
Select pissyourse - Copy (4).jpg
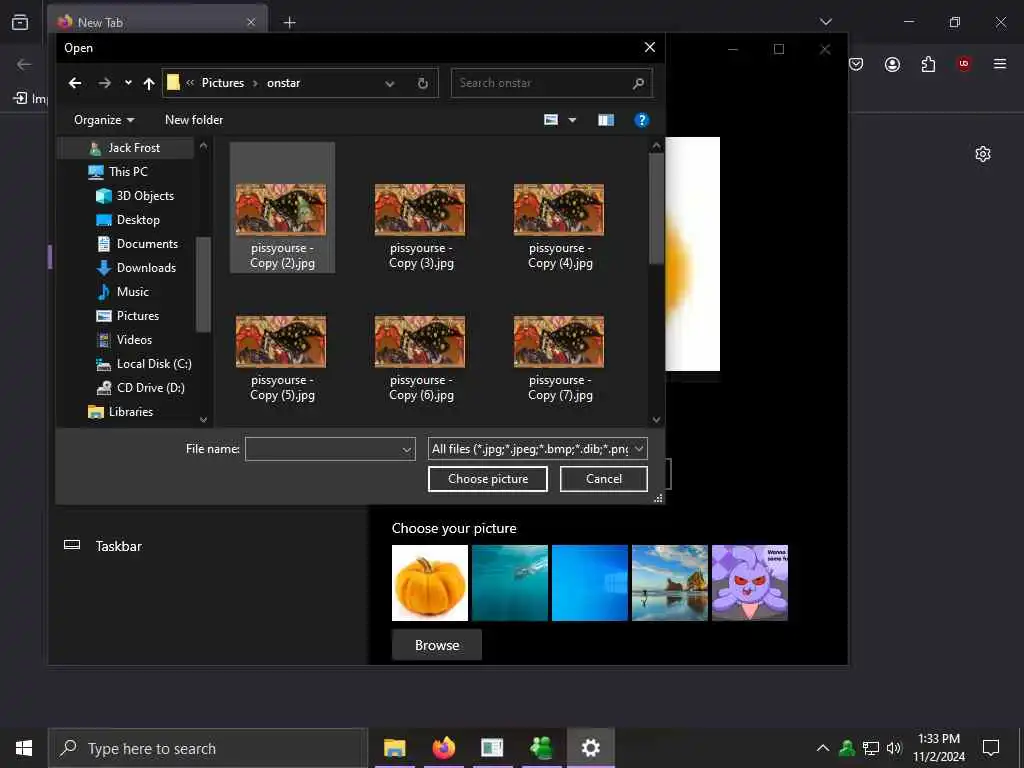pyautogui.click(x=559, y=225)
